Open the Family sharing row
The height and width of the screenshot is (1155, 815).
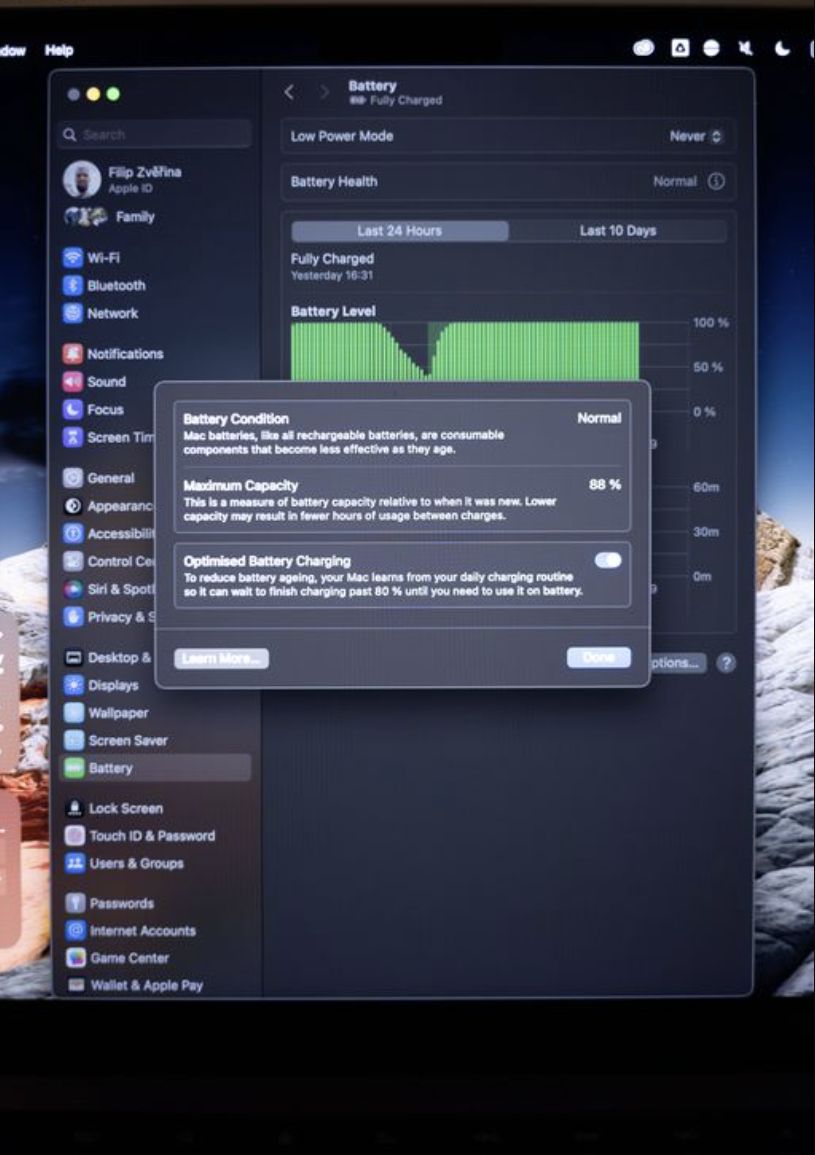pyautogui.click(x=110, y=217)
